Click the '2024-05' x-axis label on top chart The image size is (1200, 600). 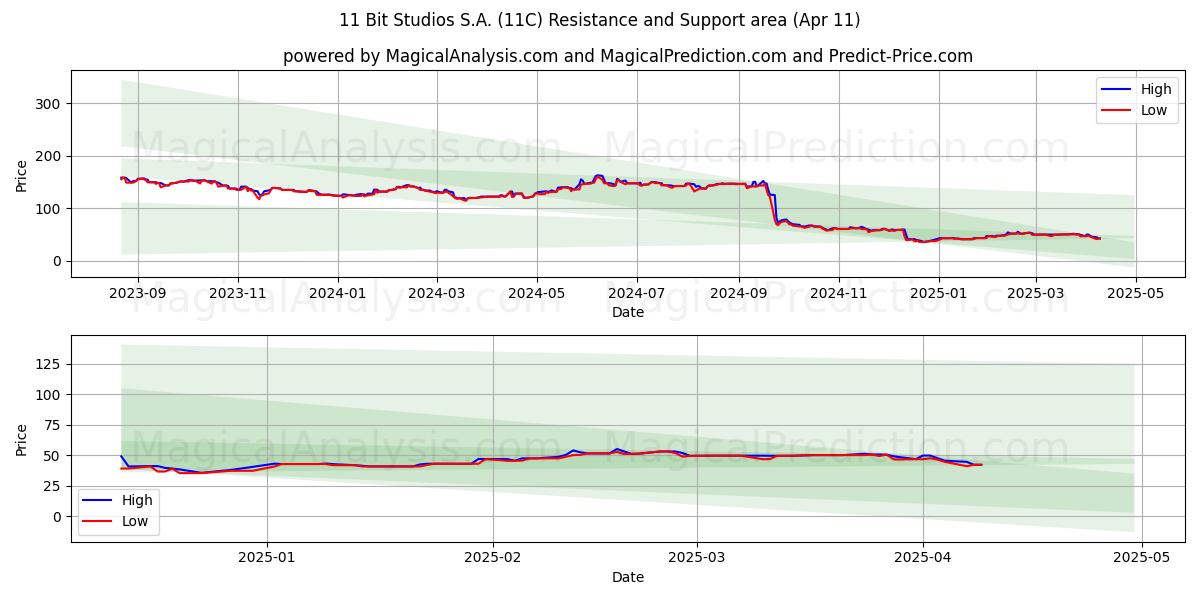[536, 293]
